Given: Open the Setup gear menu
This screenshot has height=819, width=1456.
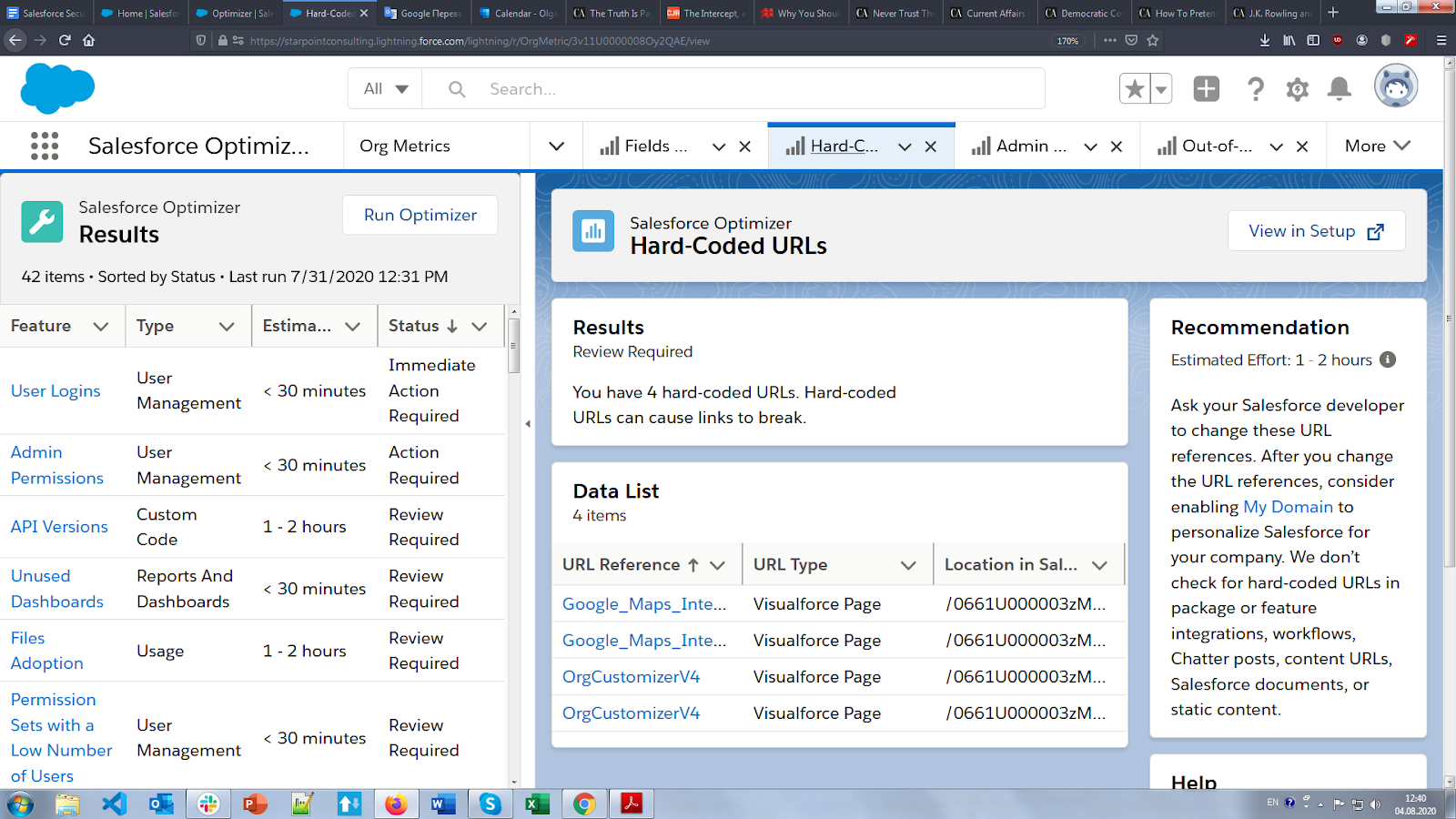Looking at the screenshot, I should tap(1298, 88).
